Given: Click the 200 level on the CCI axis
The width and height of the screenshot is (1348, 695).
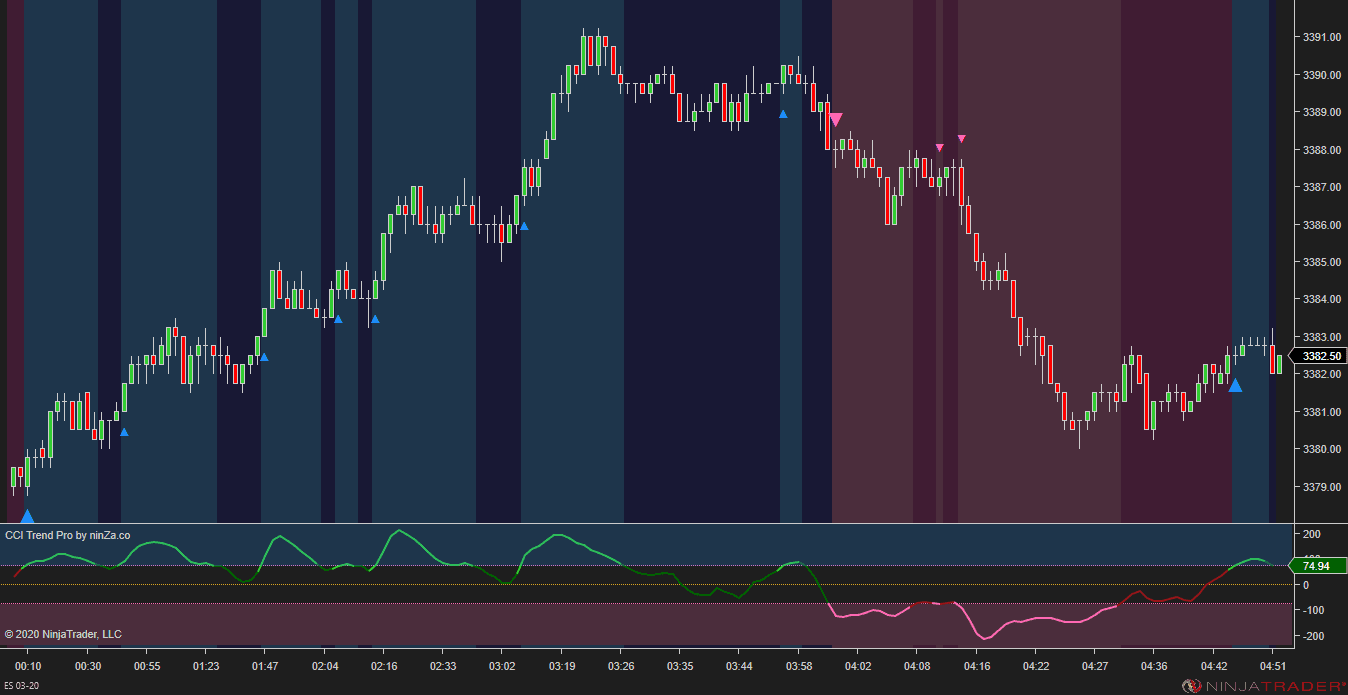Looking at the screenshot, I should coord(1312,535).
